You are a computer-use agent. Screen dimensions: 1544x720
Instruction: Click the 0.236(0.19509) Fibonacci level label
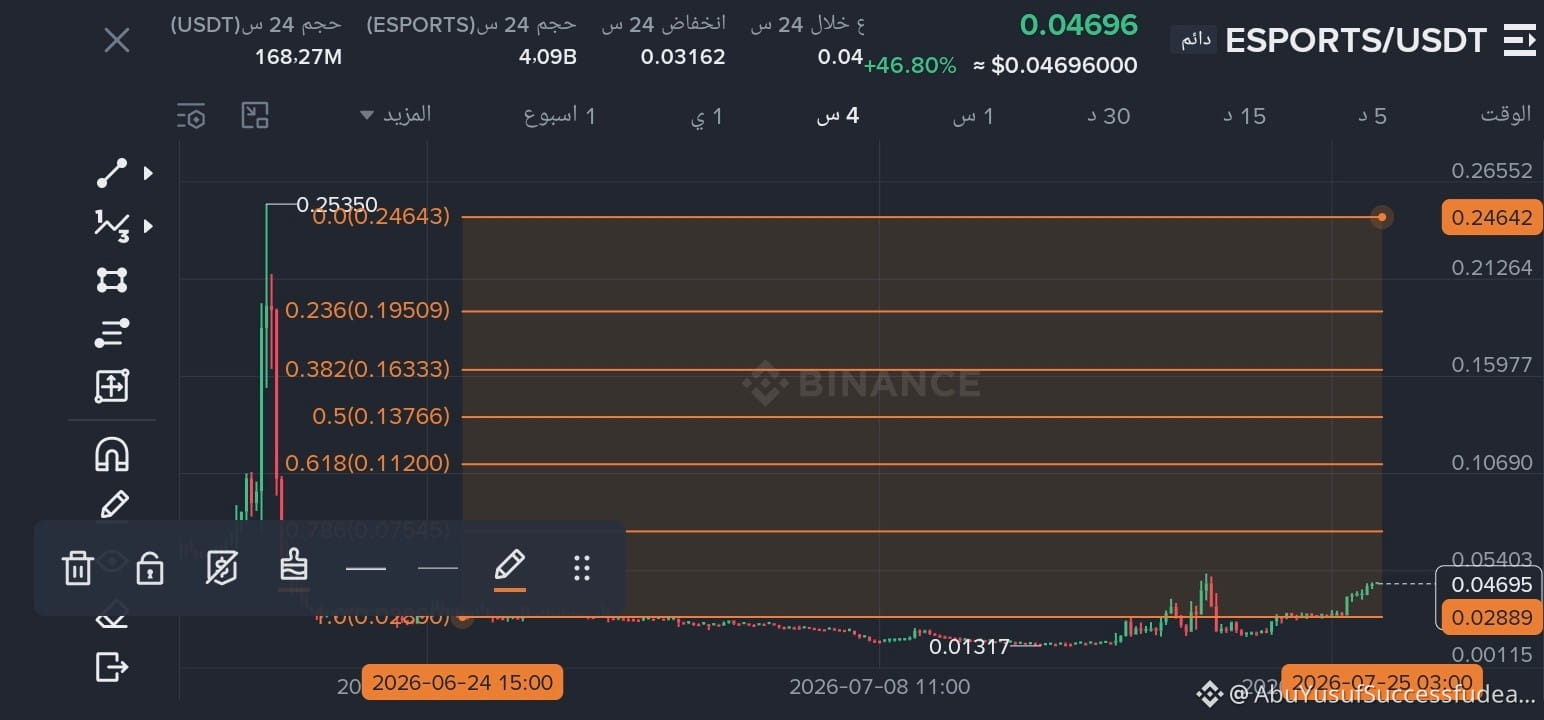click(x=367, y=311)
